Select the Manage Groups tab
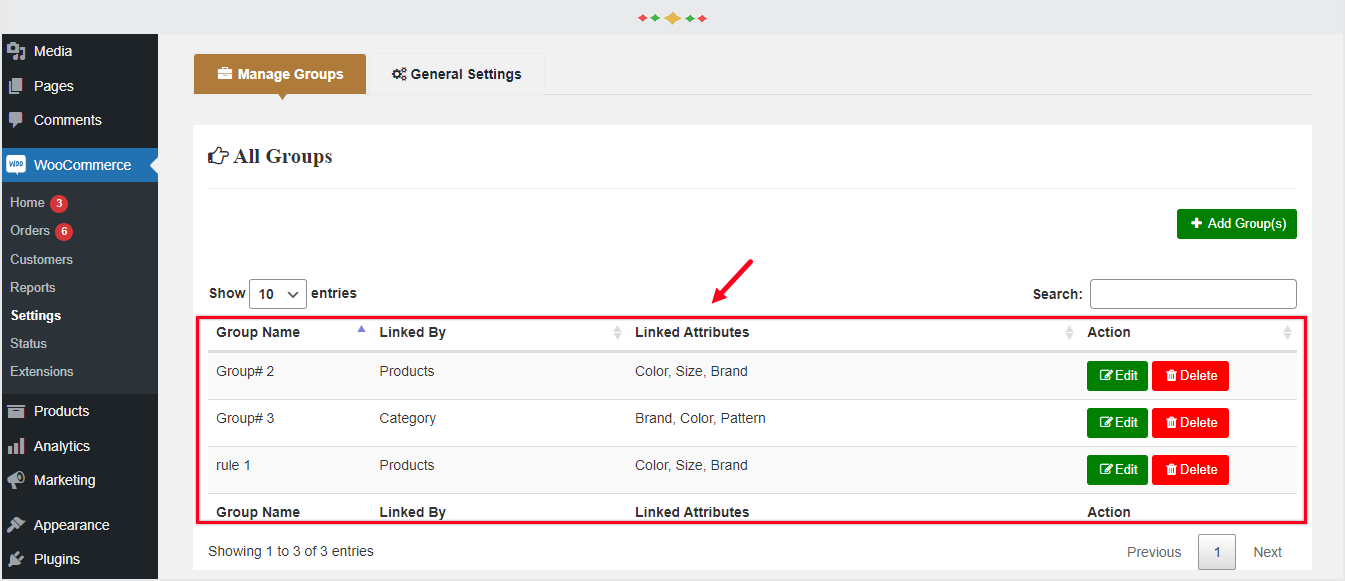The height and width of the screenshot is (581, 1345). click(x=280, y=74)
